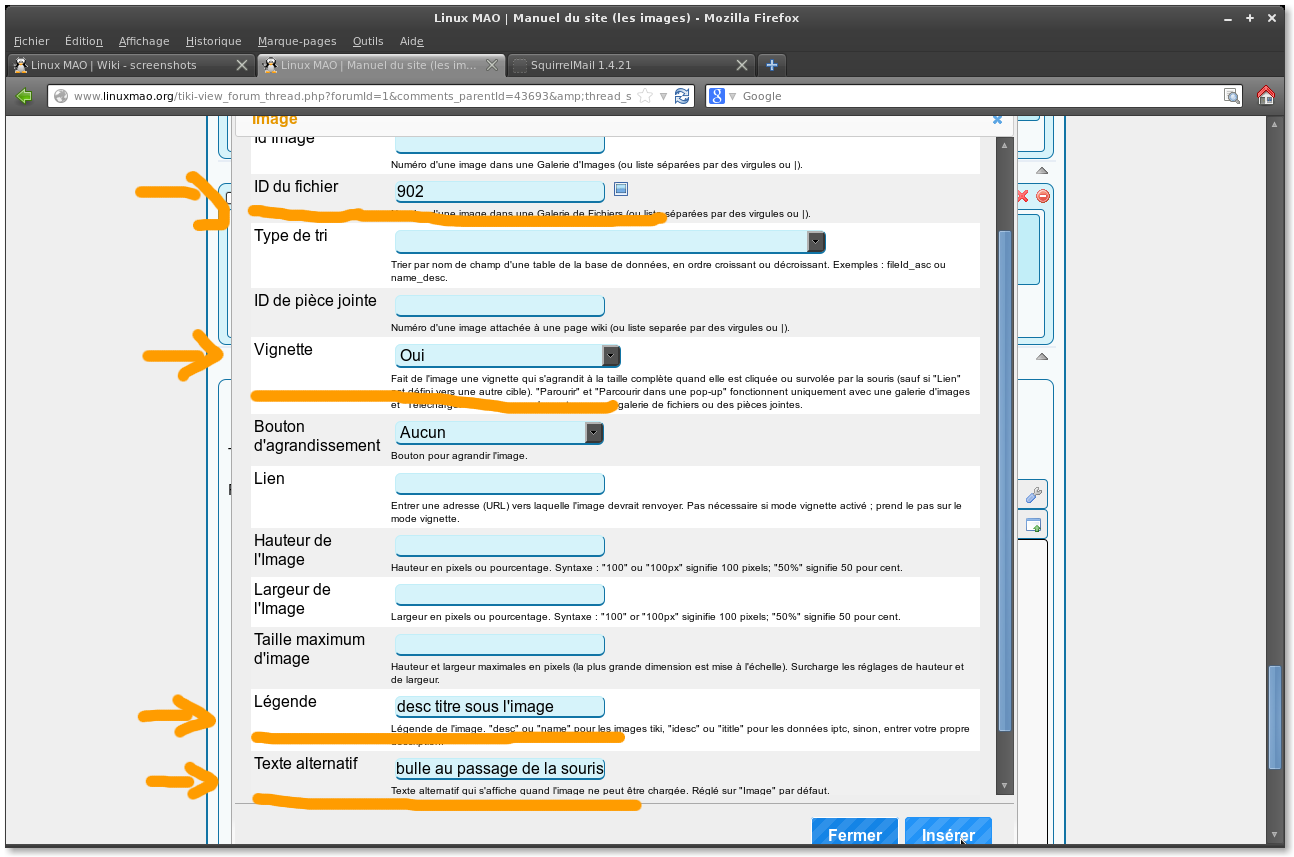1294x857 pixels.
Task: Click the Texte alternatif input field
Action: click(x=500, y=768)
